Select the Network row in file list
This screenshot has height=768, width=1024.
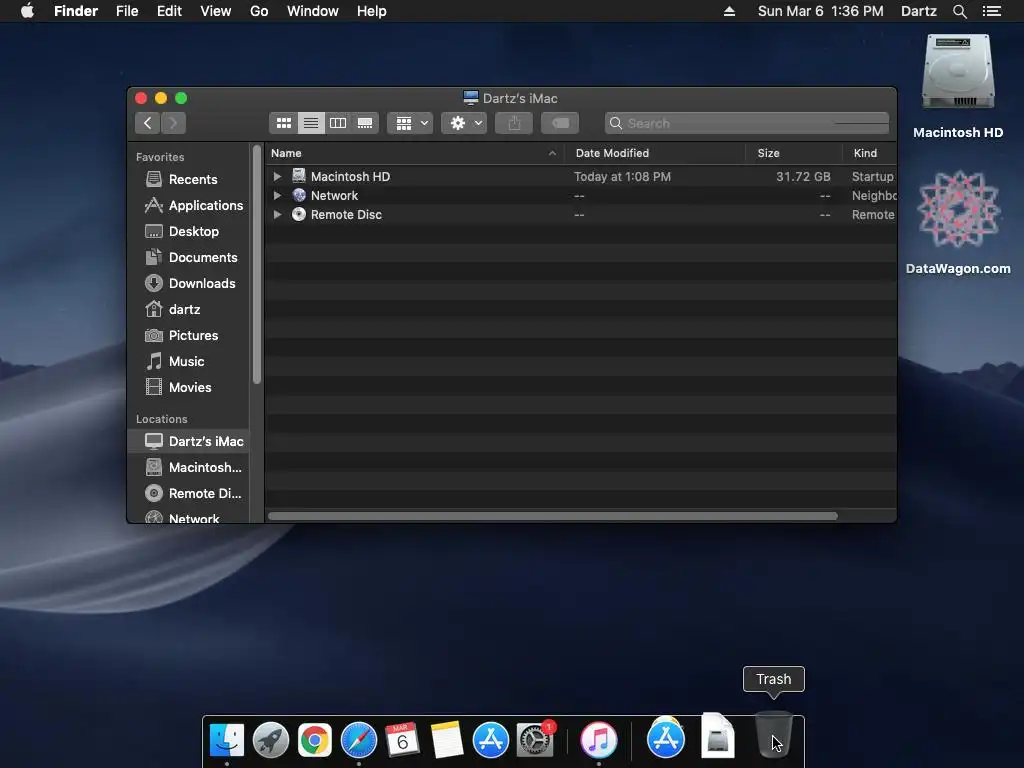[581, 195]
